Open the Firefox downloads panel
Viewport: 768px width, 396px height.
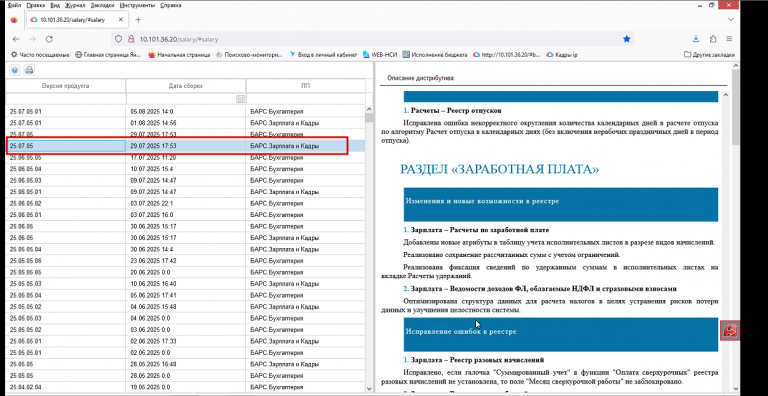(x=696, y=39)
